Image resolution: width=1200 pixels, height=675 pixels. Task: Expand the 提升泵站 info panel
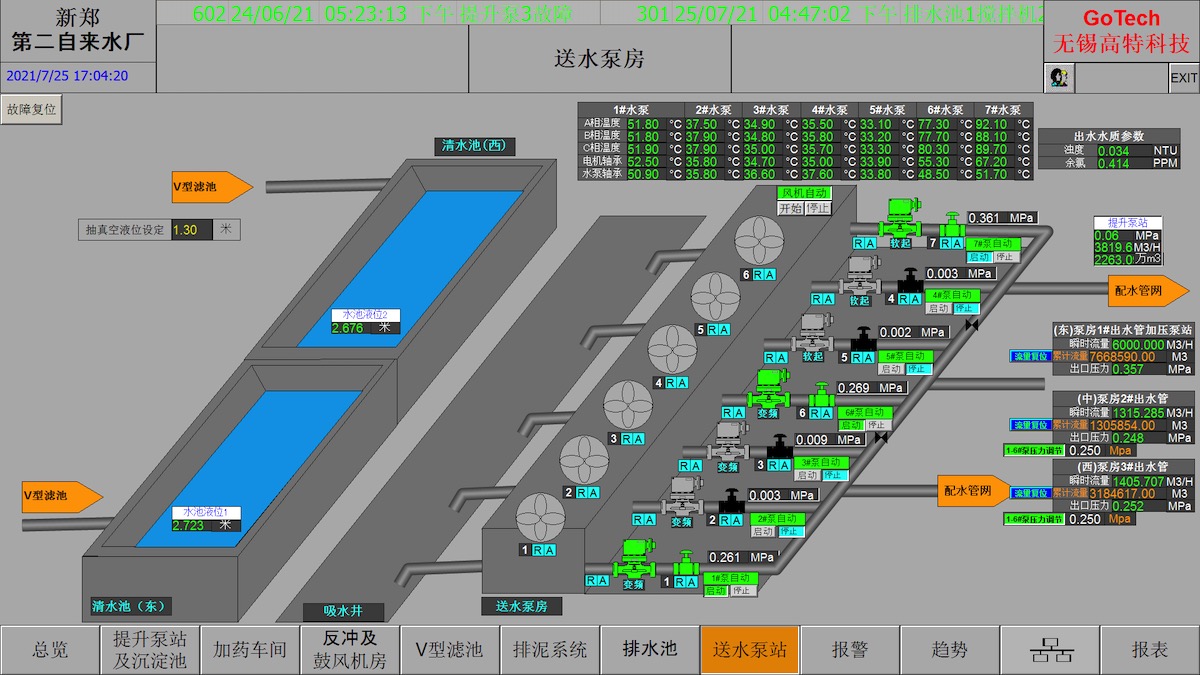1126,223
